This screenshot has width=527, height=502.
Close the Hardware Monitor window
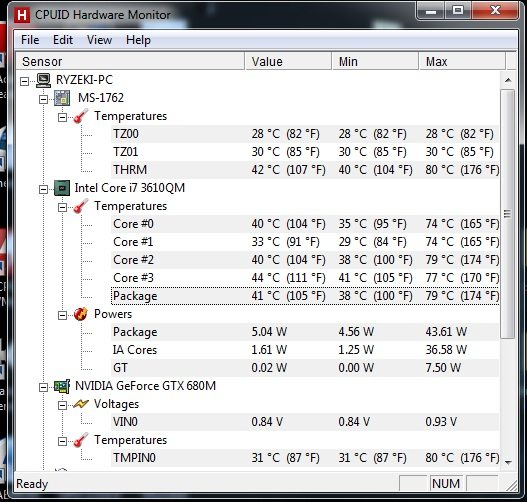tap(494, 11)
